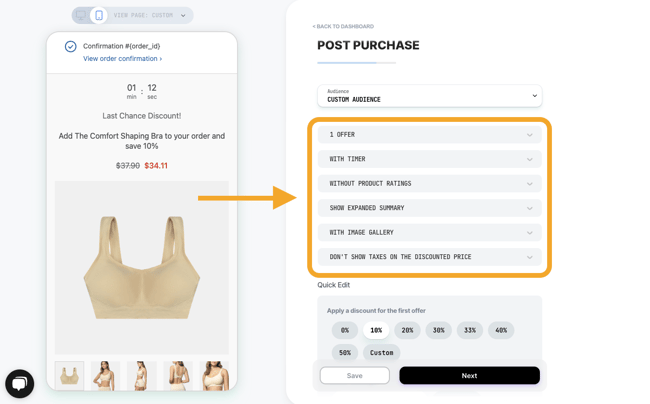The width and height of the screenshot is (650, 404).
Task: Select the 0% discount chip
Action: 345,330
